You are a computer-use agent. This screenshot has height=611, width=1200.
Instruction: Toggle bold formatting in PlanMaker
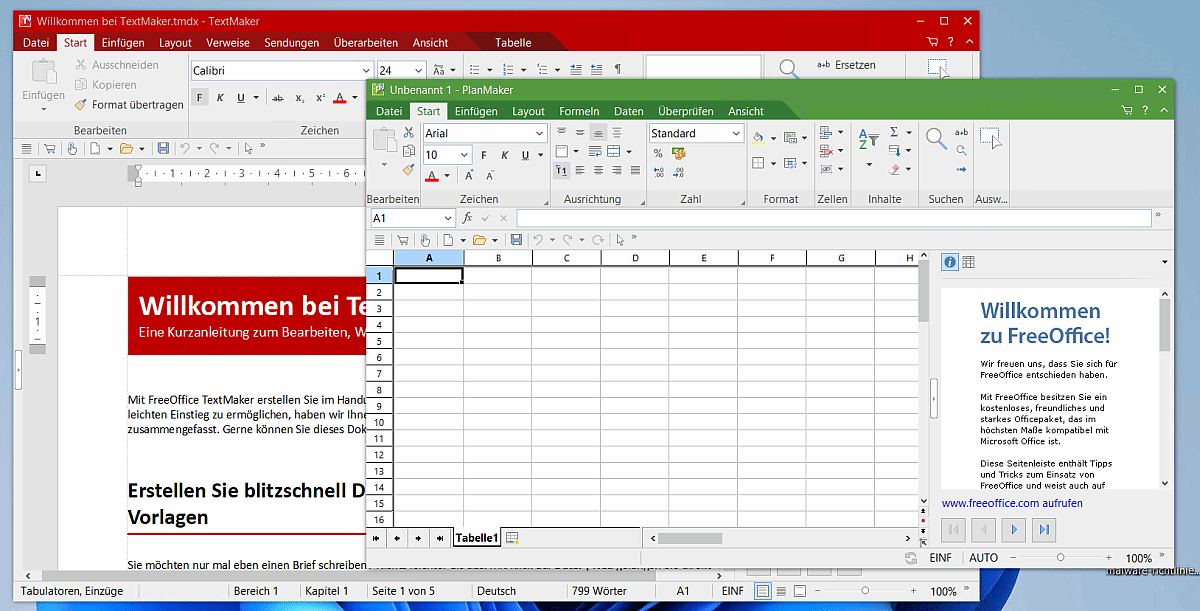pyautogui.click(x=484, y=154)
